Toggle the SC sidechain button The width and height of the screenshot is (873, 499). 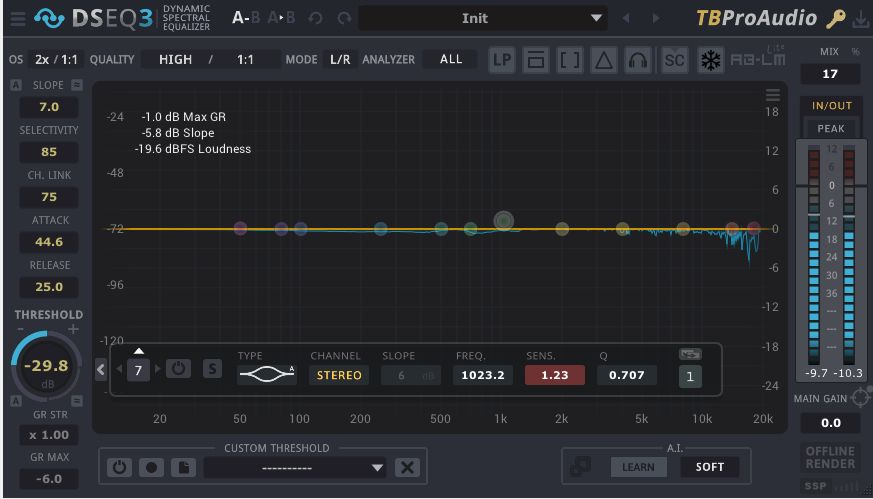pos(674,60)
